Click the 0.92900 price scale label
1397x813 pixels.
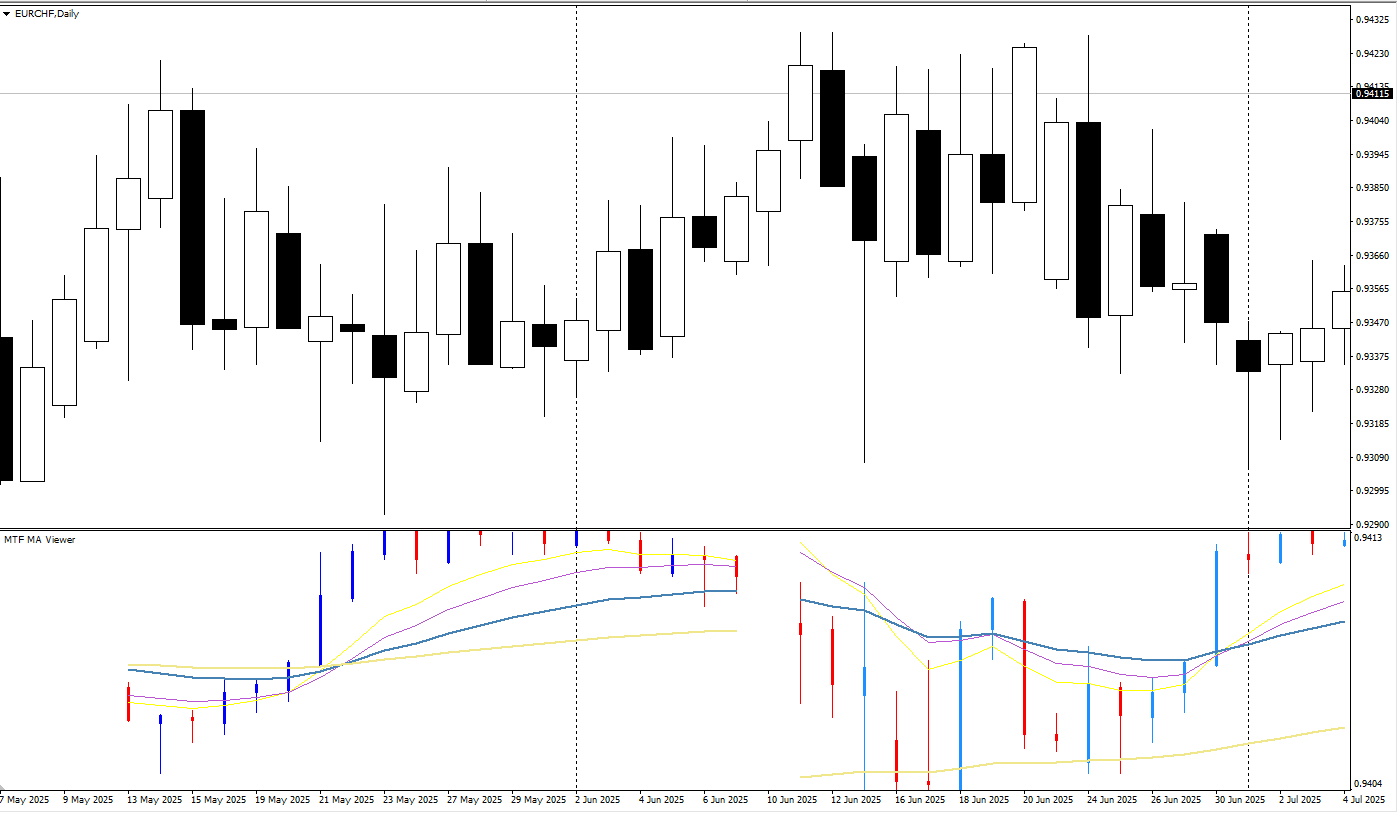point(1371,524)
